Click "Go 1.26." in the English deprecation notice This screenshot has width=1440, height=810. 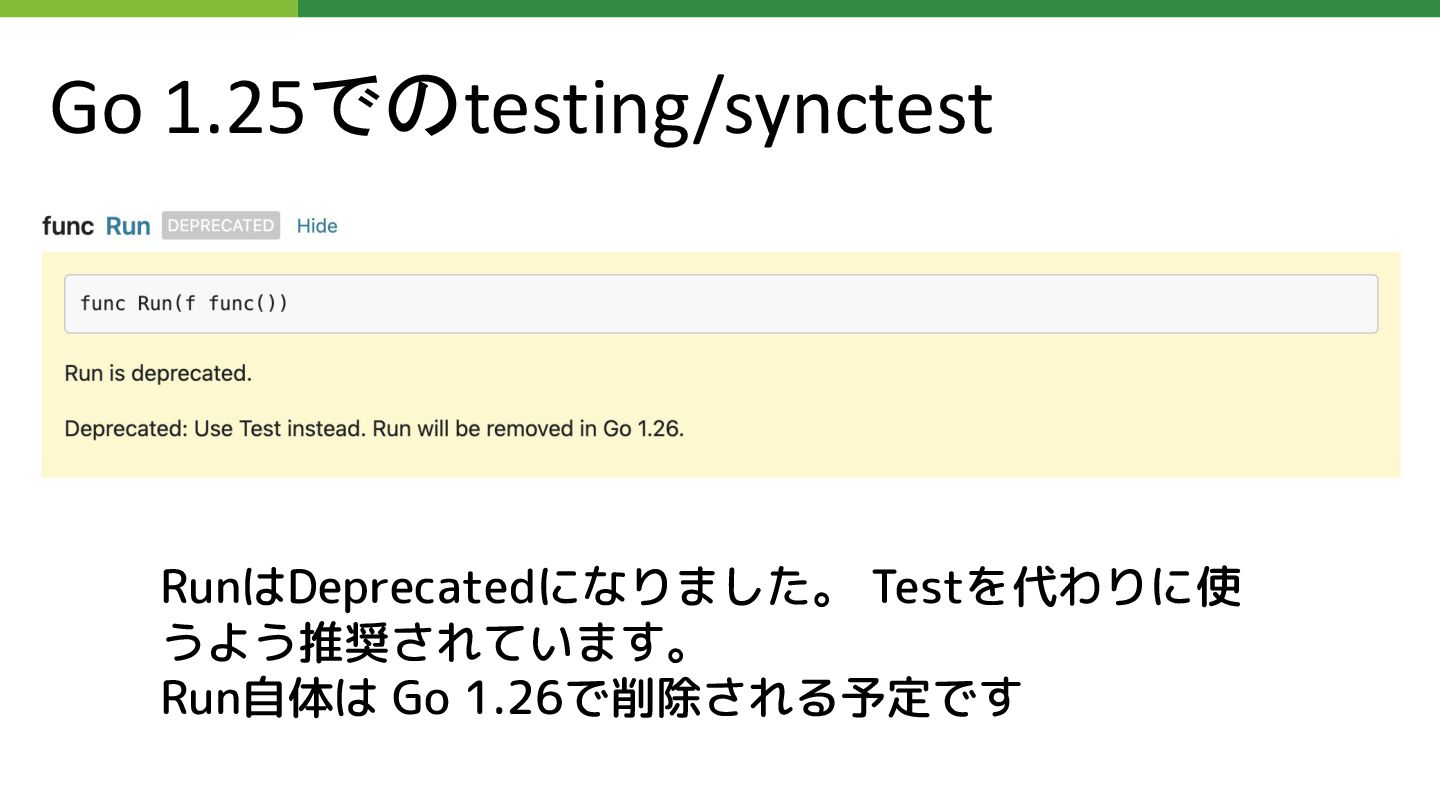click(x=644, y=430)
